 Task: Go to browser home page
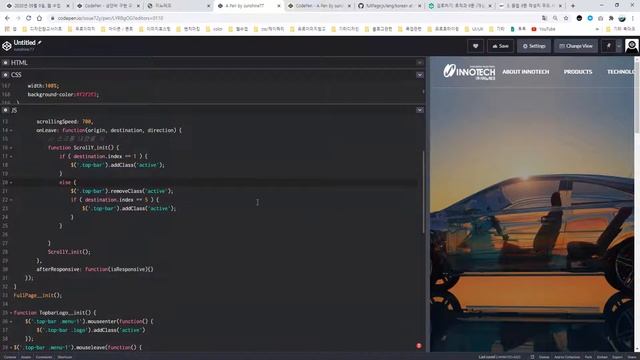(x=40, y=18)
